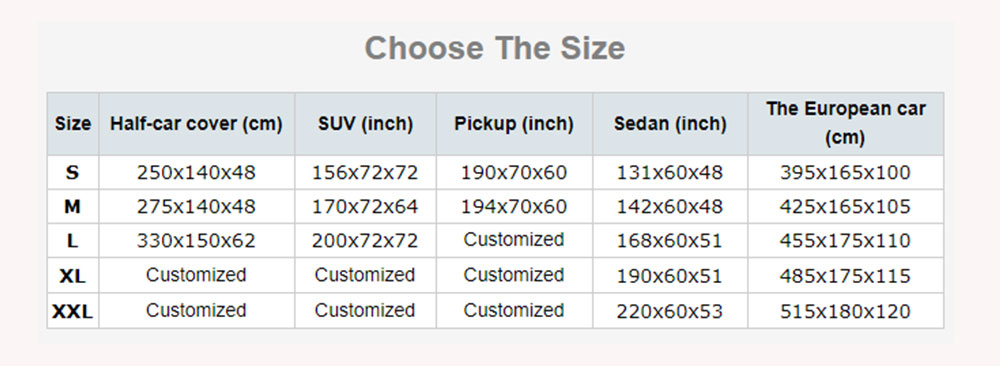1000x366 pixels.
Task: Select the 156x72x72 SUV cell
Action: (365, 172)
